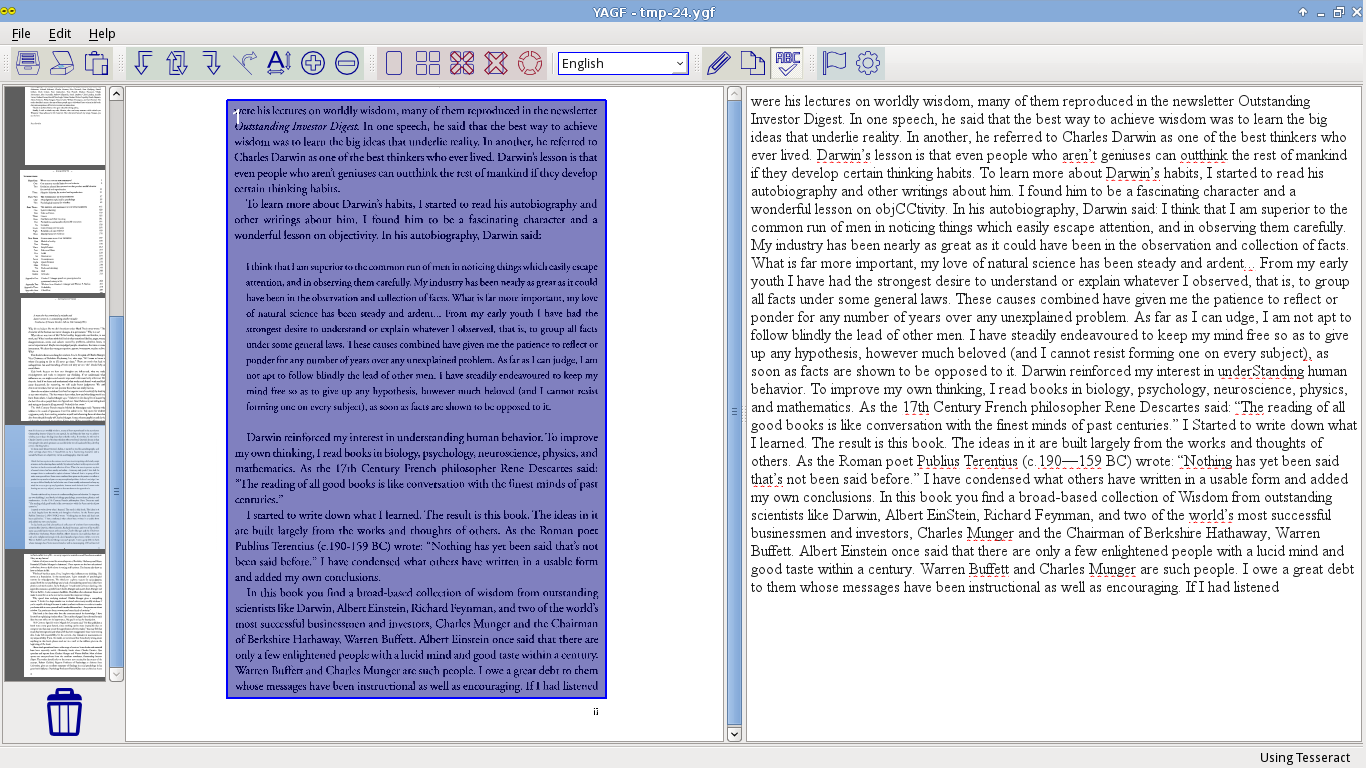Click the pencil edit icon
Viewport: 1366px width, 768px height.
click(x=719, y=63)
